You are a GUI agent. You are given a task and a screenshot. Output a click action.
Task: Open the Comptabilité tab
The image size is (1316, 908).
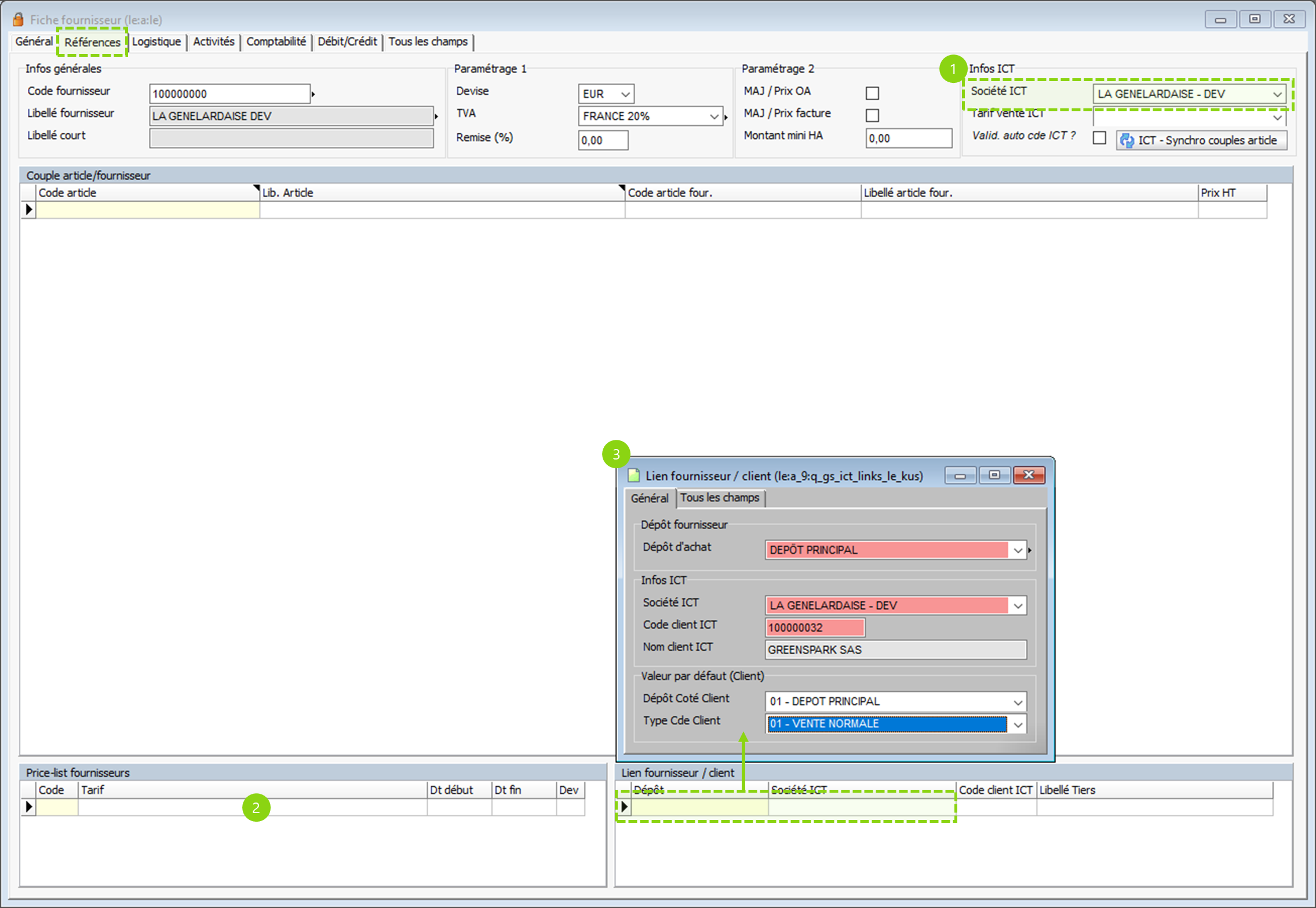coord(276,42)
